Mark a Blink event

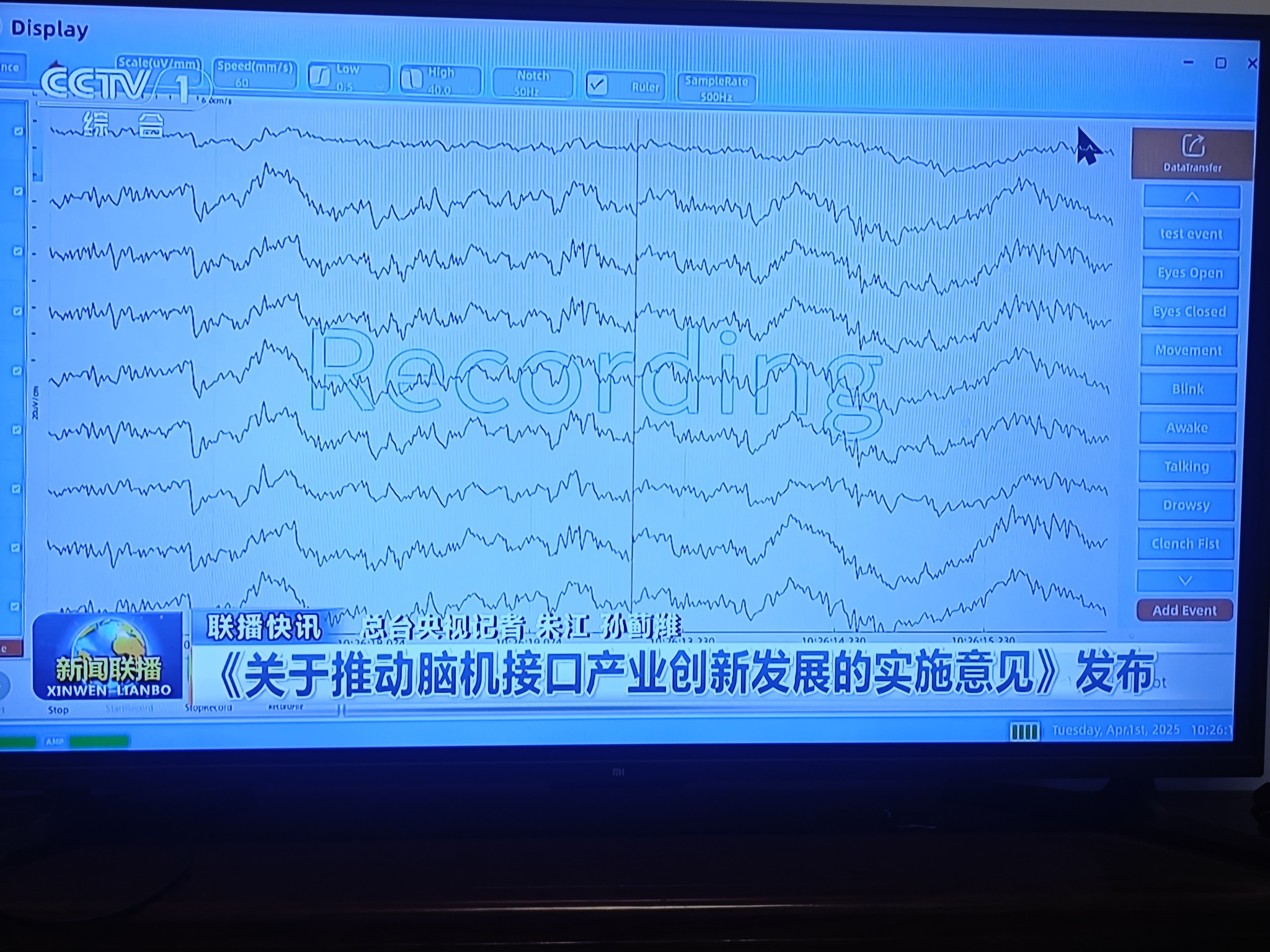click(x=1188, y=389)
